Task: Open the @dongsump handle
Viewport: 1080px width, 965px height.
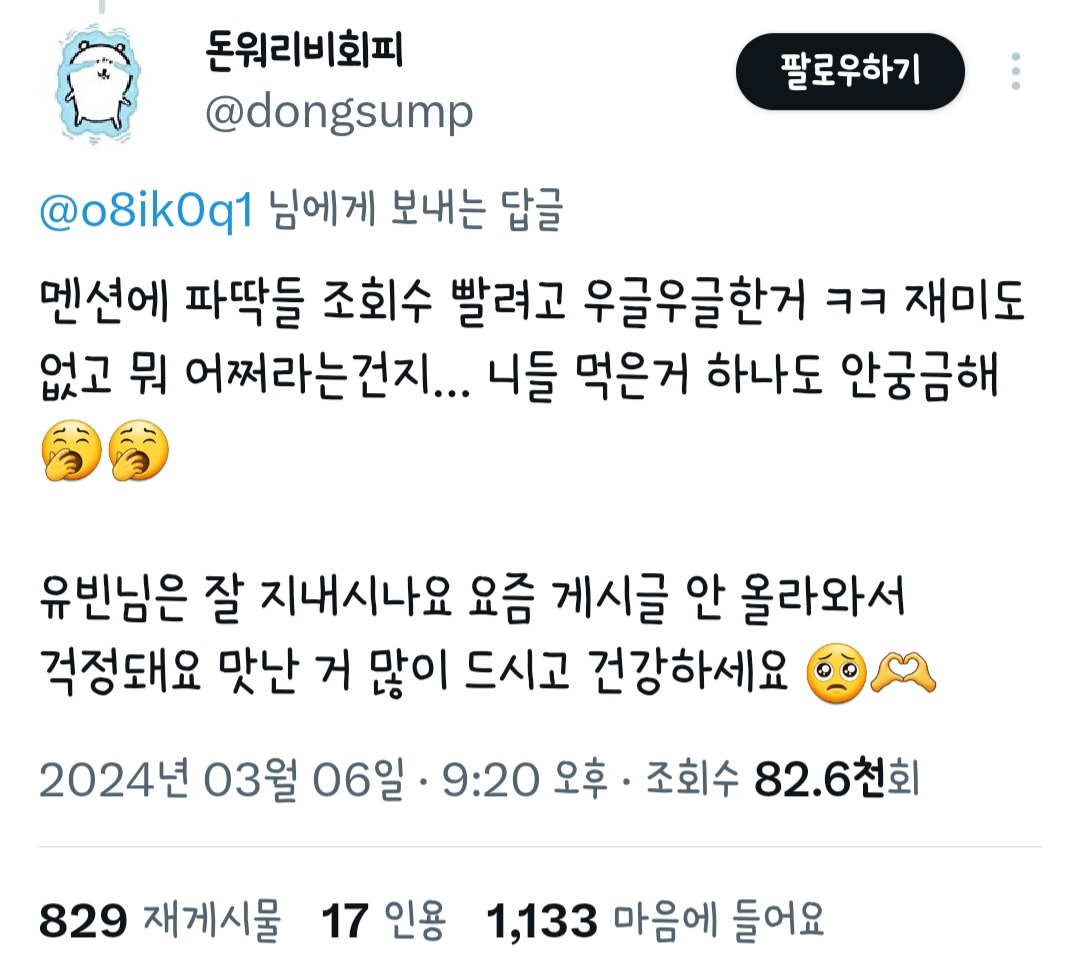Action: [x=339, y=112]
